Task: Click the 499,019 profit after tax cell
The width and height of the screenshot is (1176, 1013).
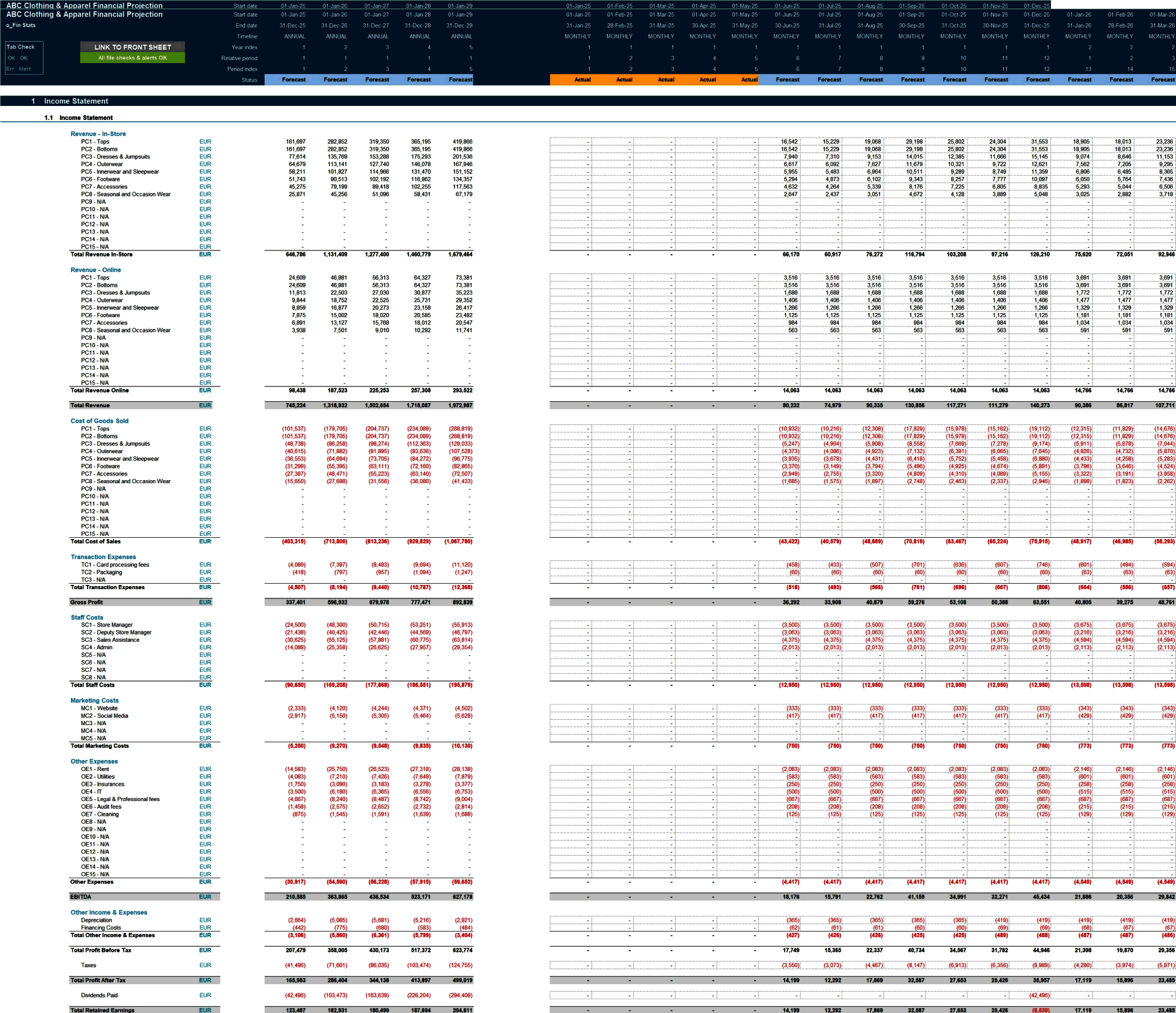Action: coord(462,981)
